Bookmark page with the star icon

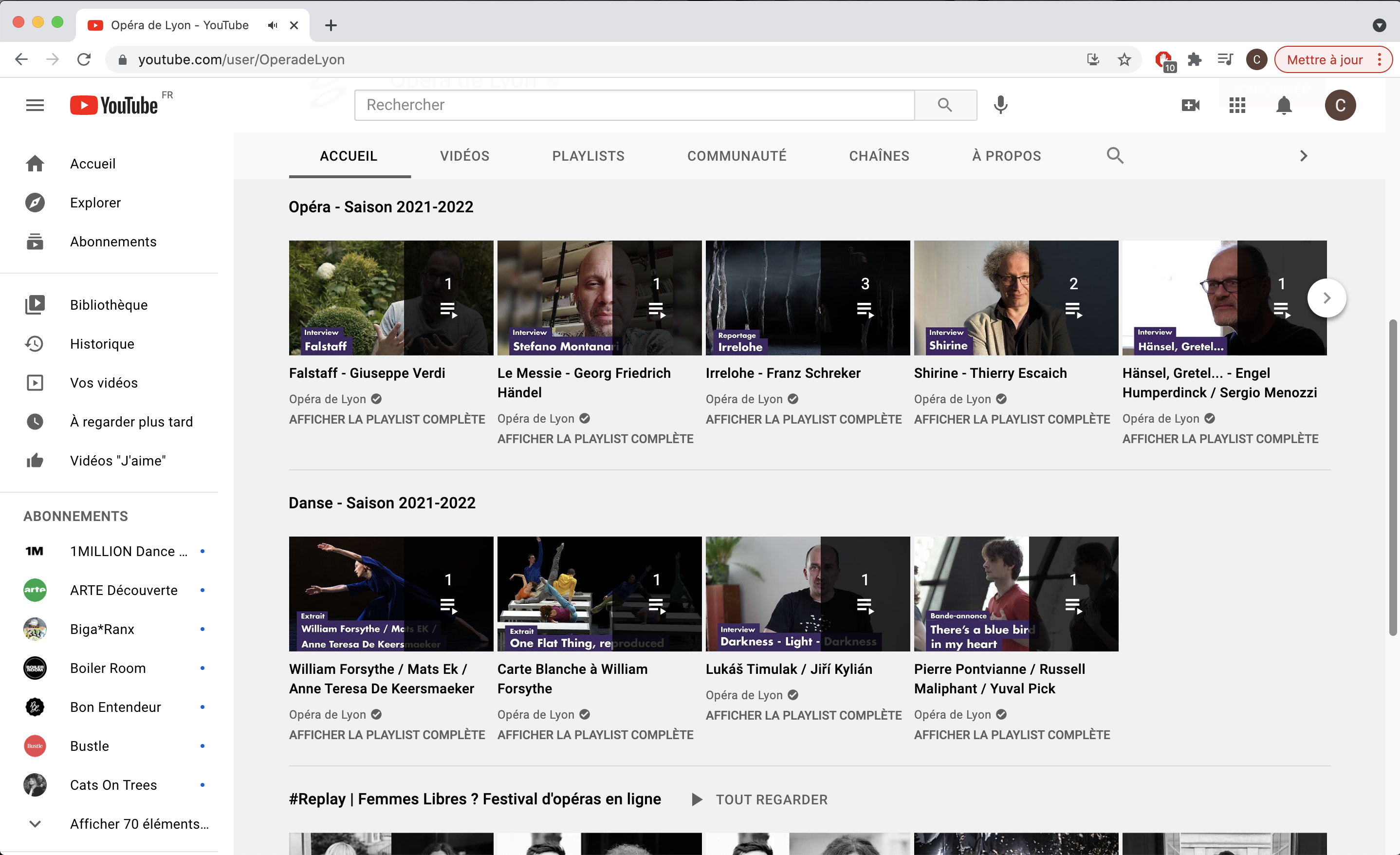tap(1124, 60)
